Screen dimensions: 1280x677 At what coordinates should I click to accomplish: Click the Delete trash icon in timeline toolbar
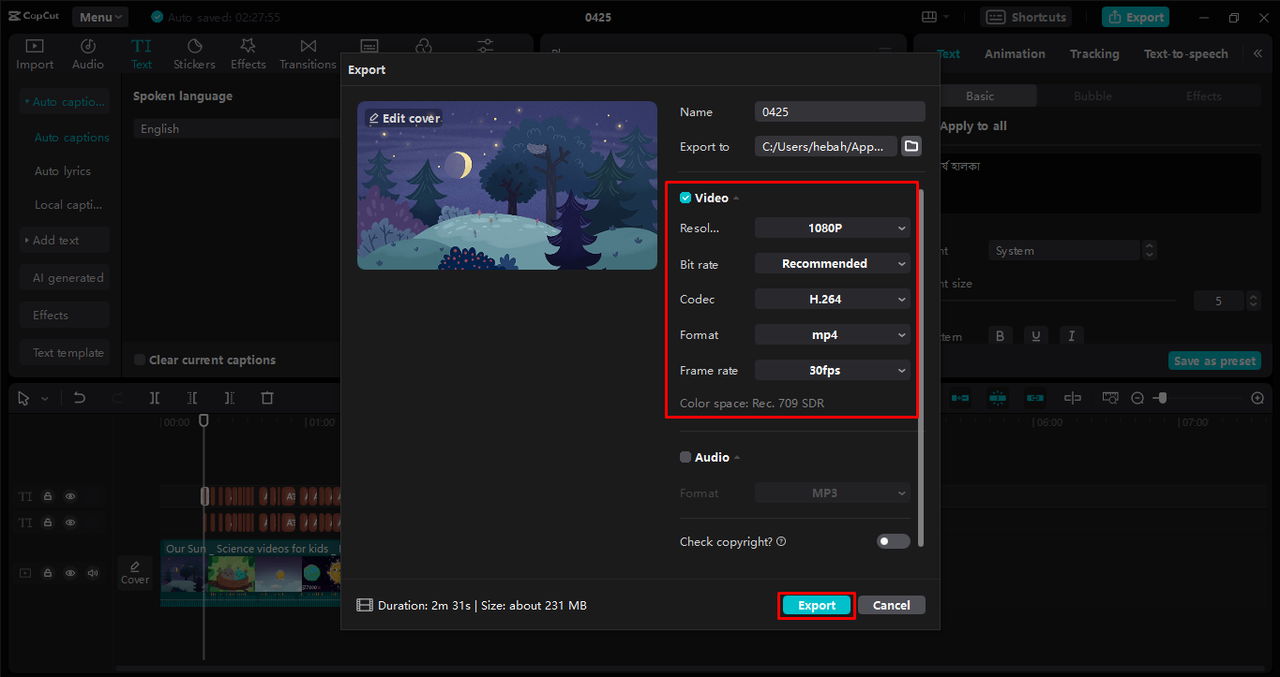tap(267, 398)
